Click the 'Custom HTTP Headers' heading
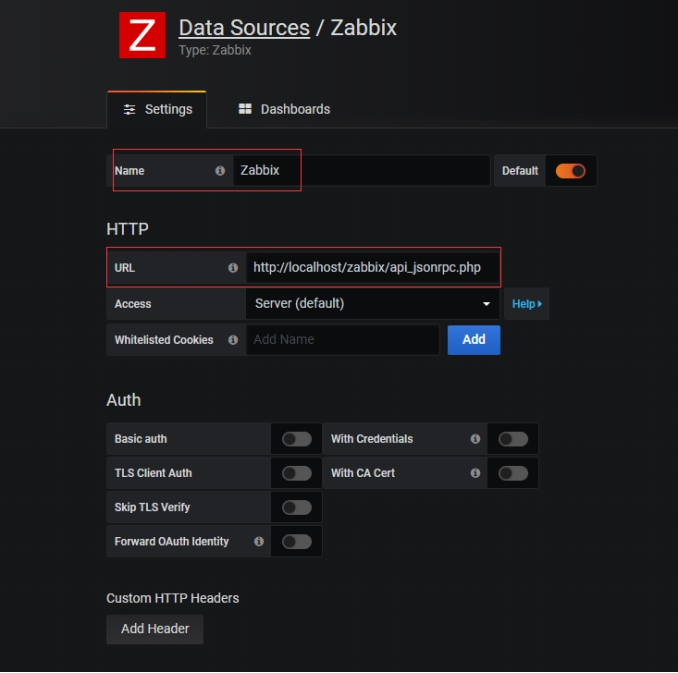This screenshot has width=678, height=673. pyautogui.click(x=173, y=598)
